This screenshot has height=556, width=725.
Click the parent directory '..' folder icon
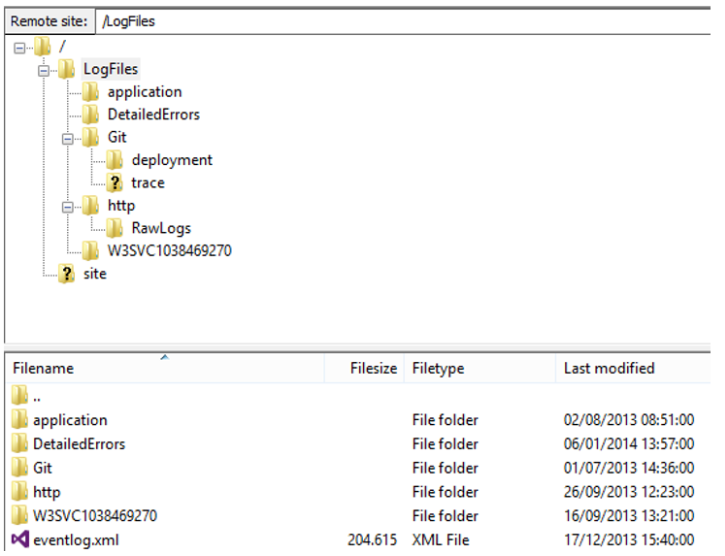19,396
